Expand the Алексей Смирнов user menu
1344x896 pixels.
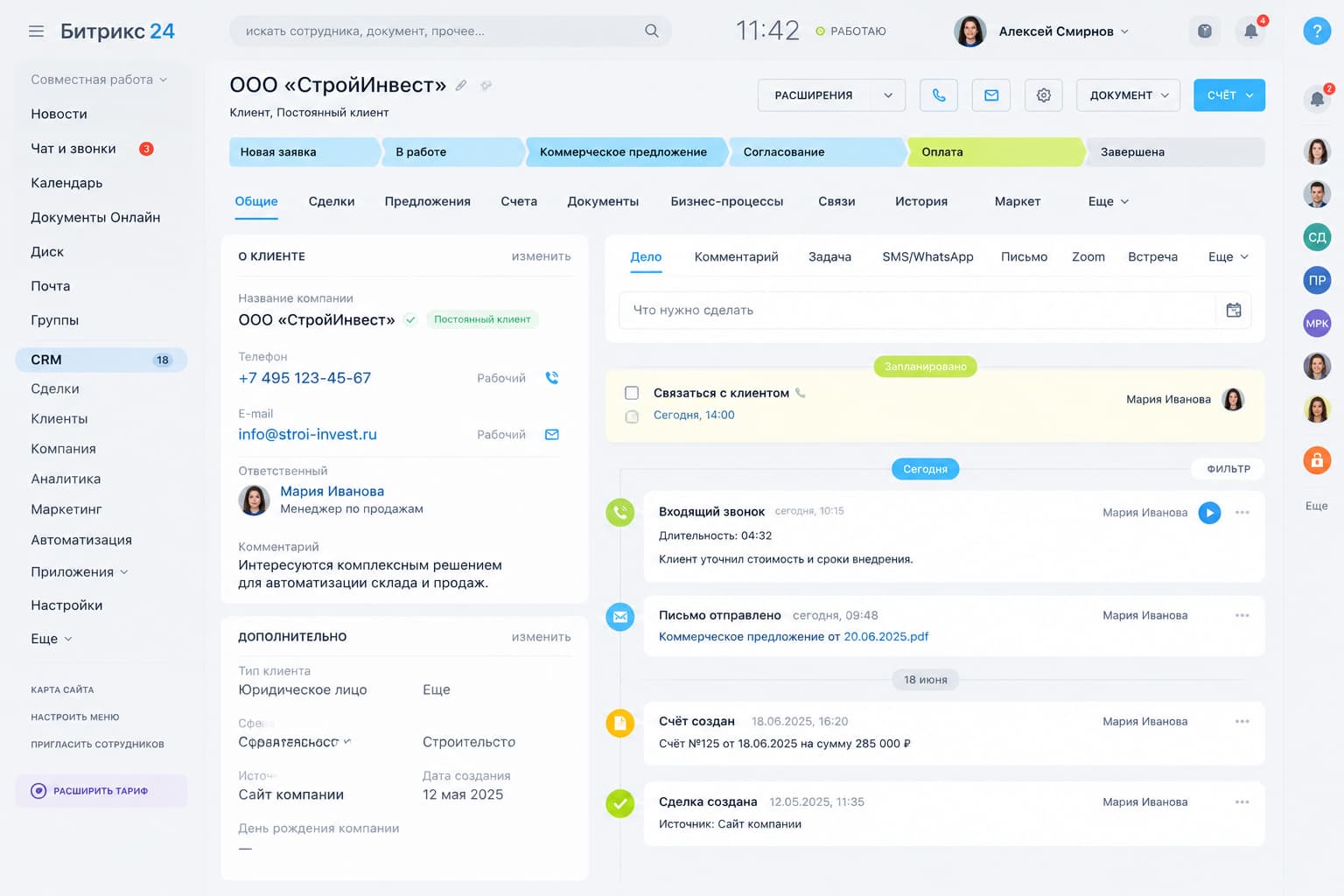click(x=1063, y=31)
